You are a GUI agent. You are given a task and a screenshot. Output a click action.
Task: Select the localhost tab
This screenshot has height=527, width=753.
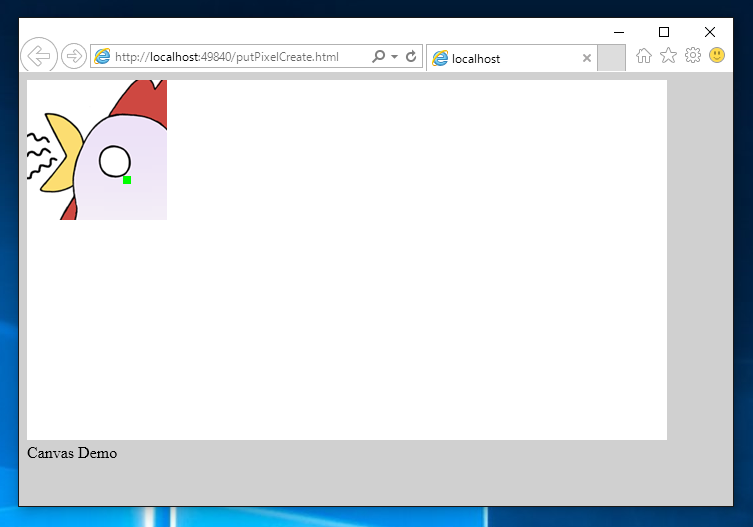[x=511, y=58]
